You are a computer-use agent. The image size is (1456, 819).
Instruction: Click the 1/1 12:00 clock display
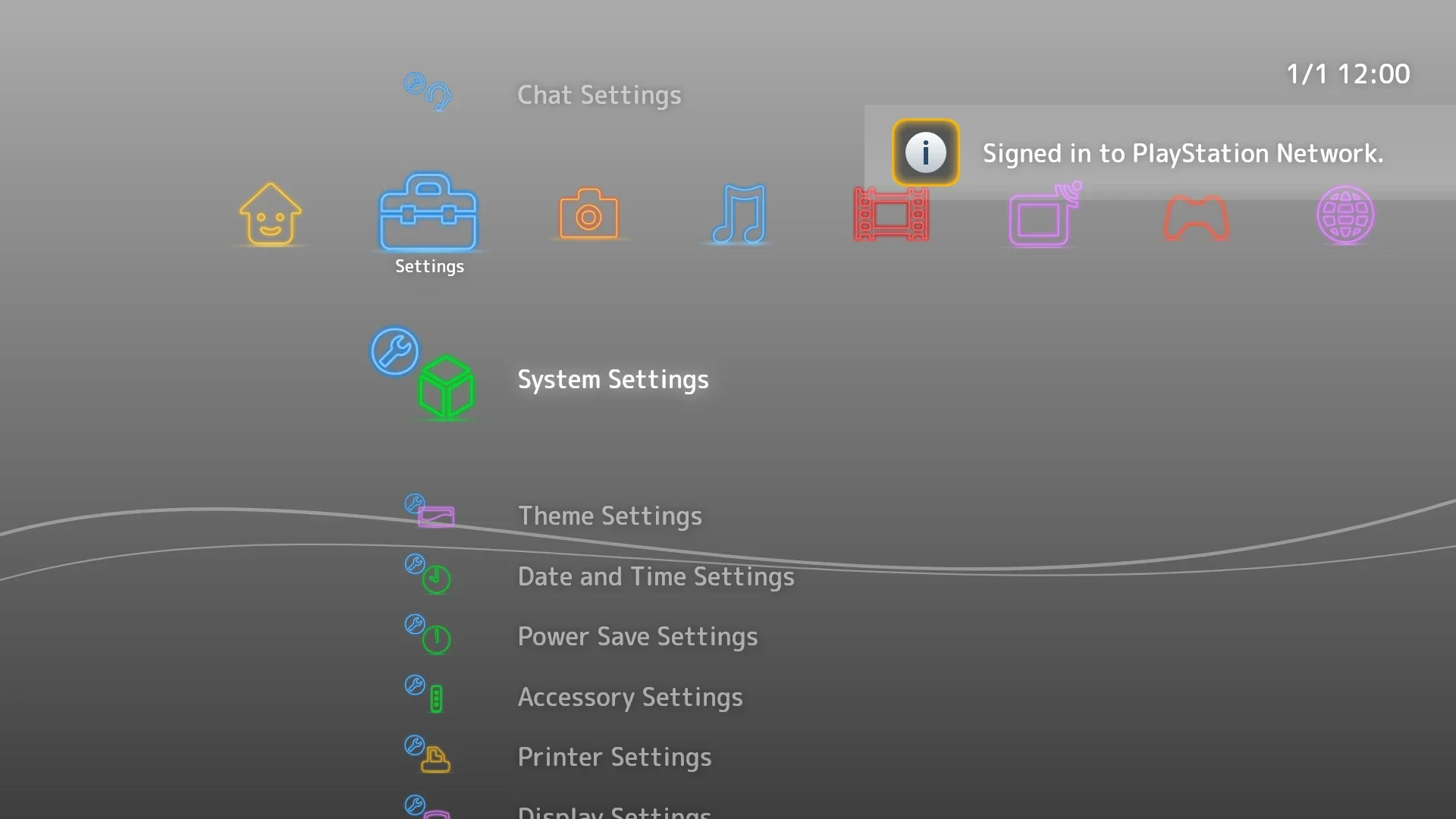1348,74
